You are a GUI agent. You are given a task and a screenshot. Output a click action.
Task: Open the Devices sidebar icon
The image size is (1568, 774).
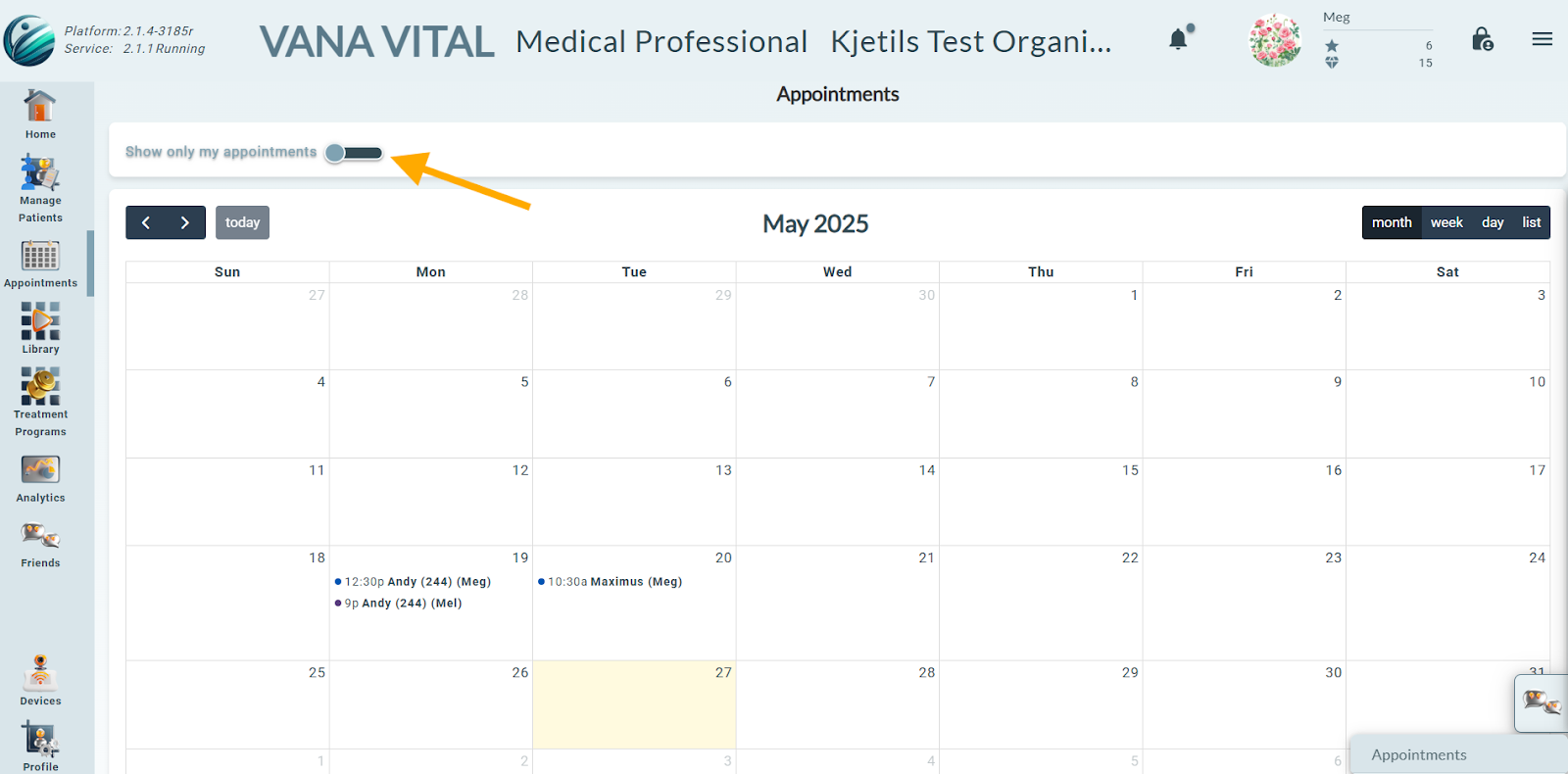click(x=40, y=680)
